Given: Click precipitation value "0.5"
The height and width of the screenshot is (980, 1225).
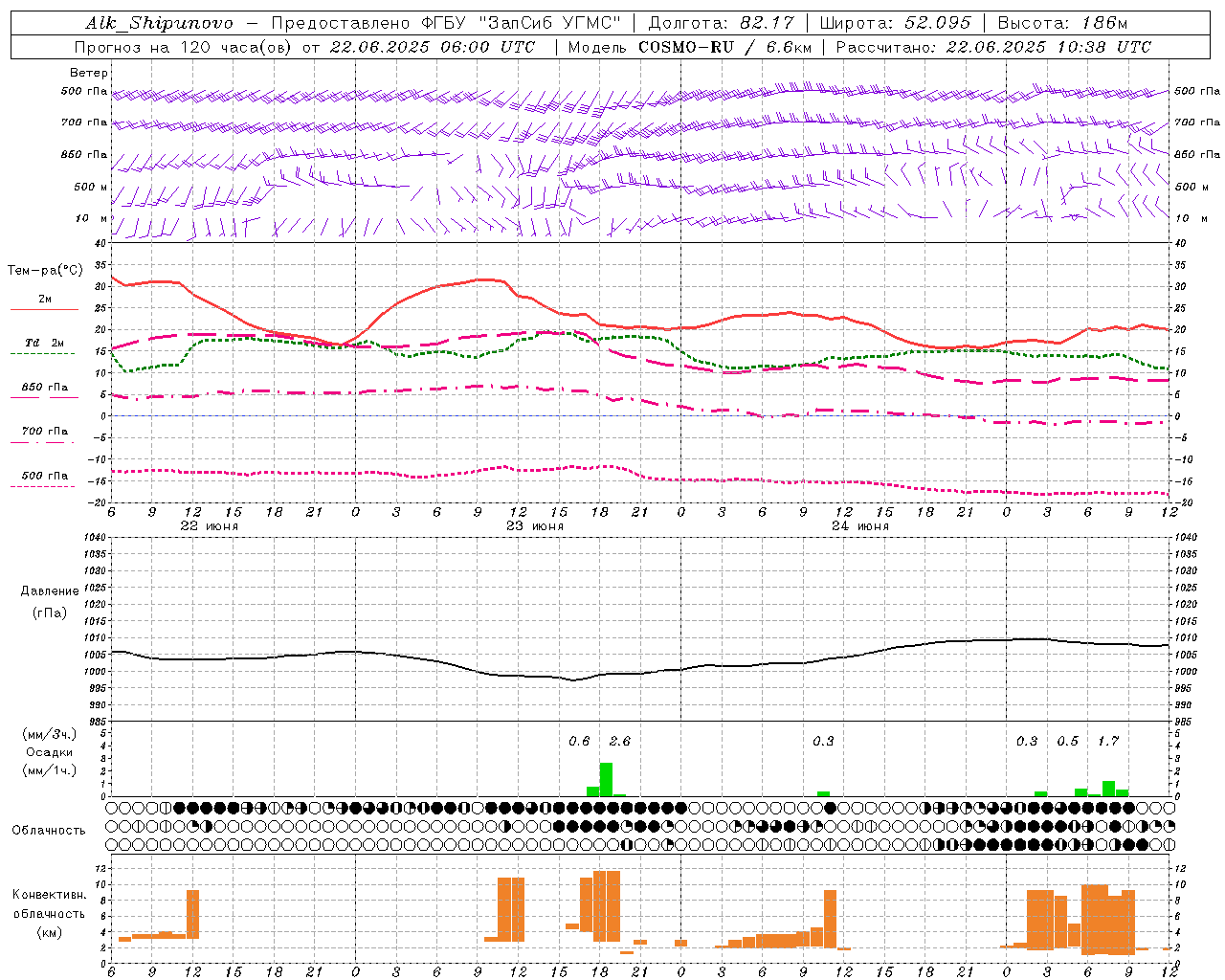Looking at the screenshot, I should click(x=1067, y=741).
